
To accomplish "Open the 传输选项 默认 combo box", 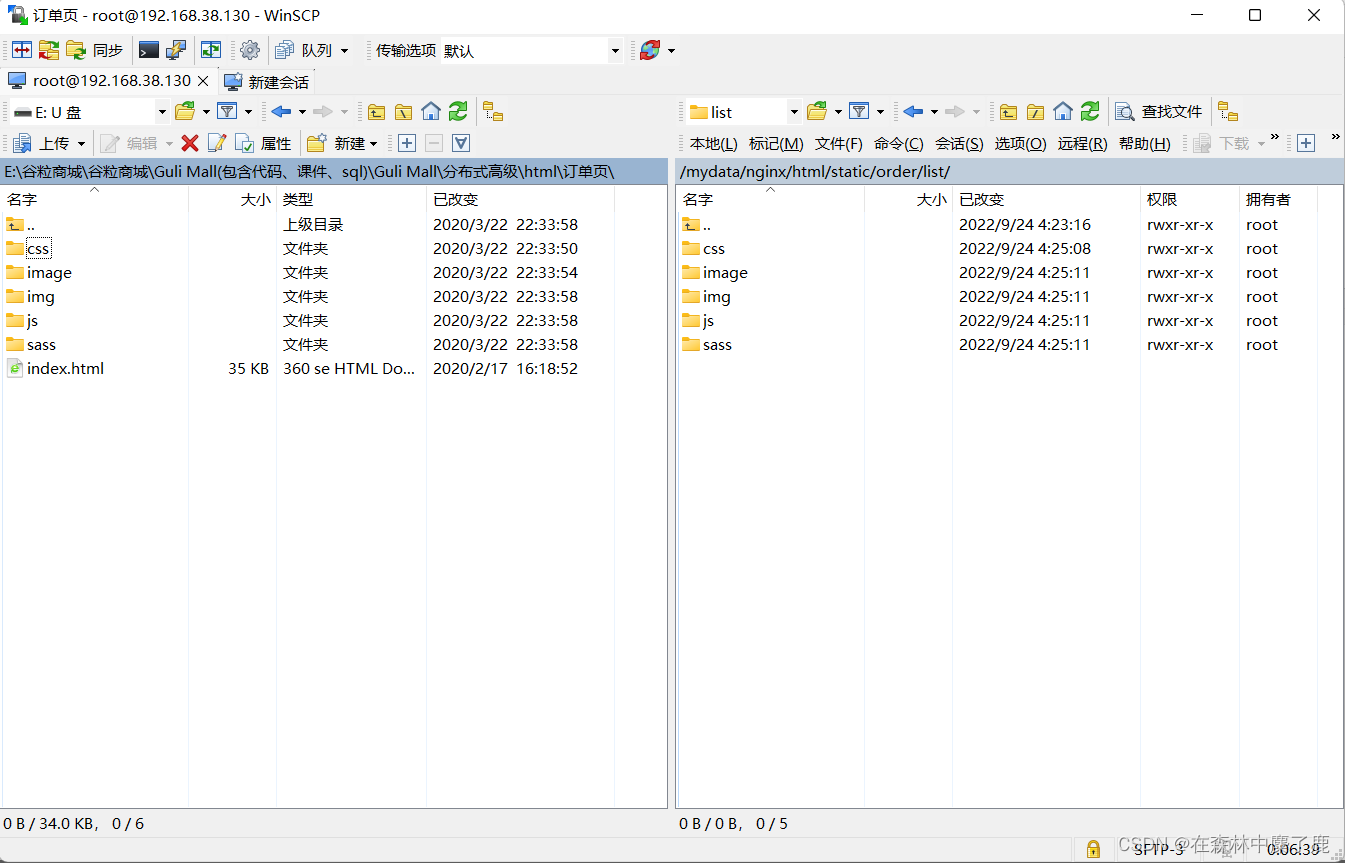I will coord(532,50).
